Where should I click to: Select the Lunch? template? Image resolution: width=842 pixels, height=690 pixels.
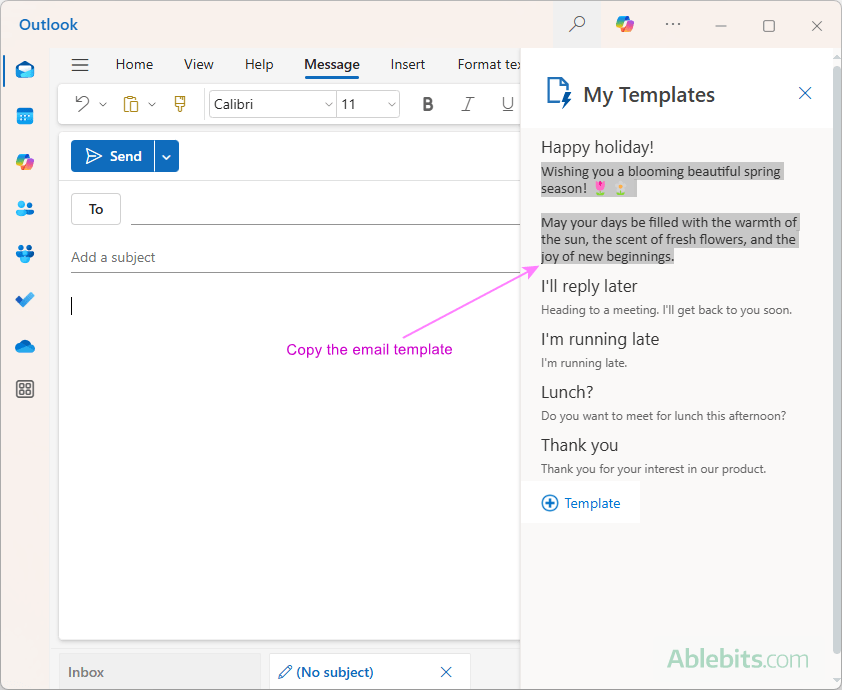tap(567, 392)
